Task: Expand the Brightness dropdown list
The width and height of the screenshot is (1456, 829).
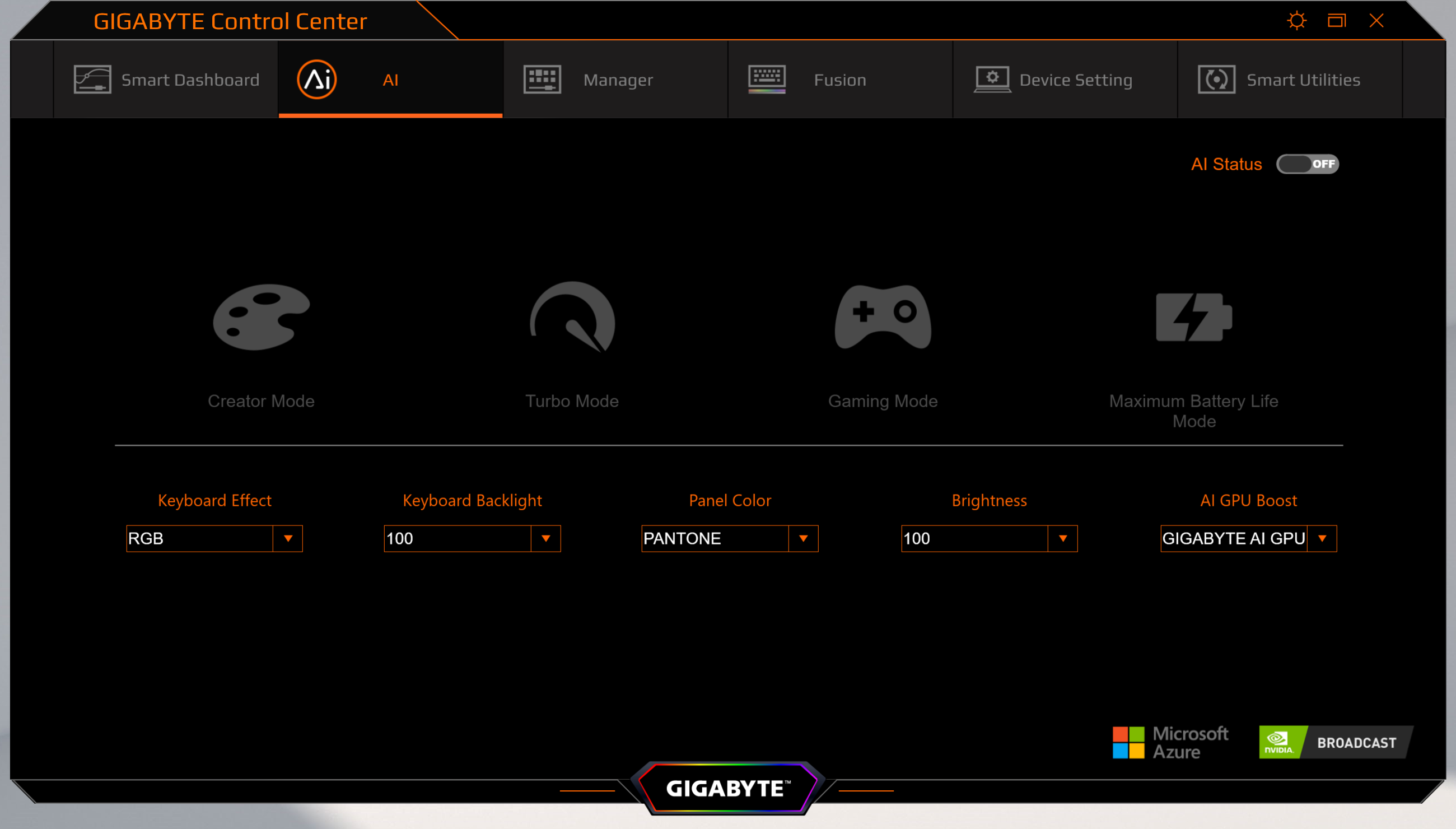Action: [1063, 539]
